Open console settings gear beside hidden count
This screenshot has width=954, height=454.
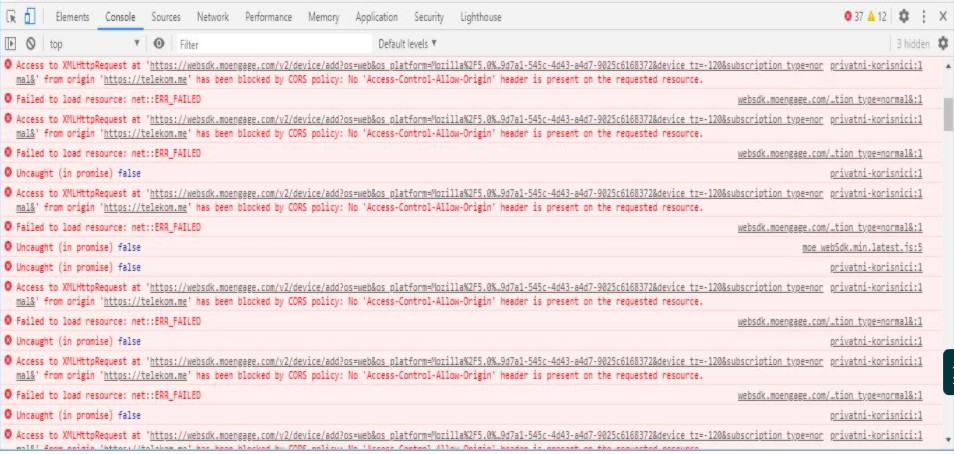coord(942,44)
